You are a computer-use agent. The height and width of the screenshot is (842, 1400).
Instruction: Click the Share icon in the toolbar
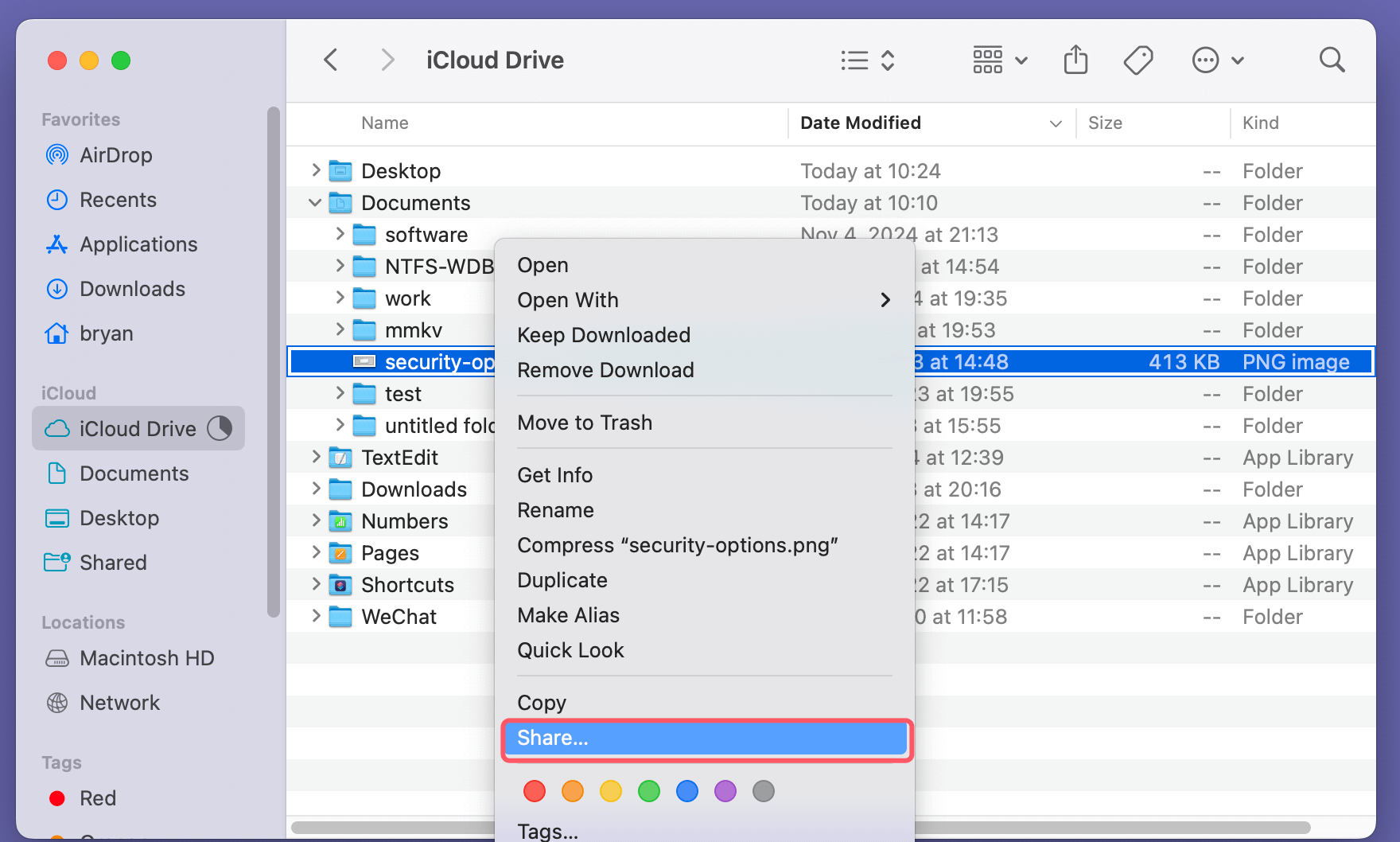[x=1075, y=59]
